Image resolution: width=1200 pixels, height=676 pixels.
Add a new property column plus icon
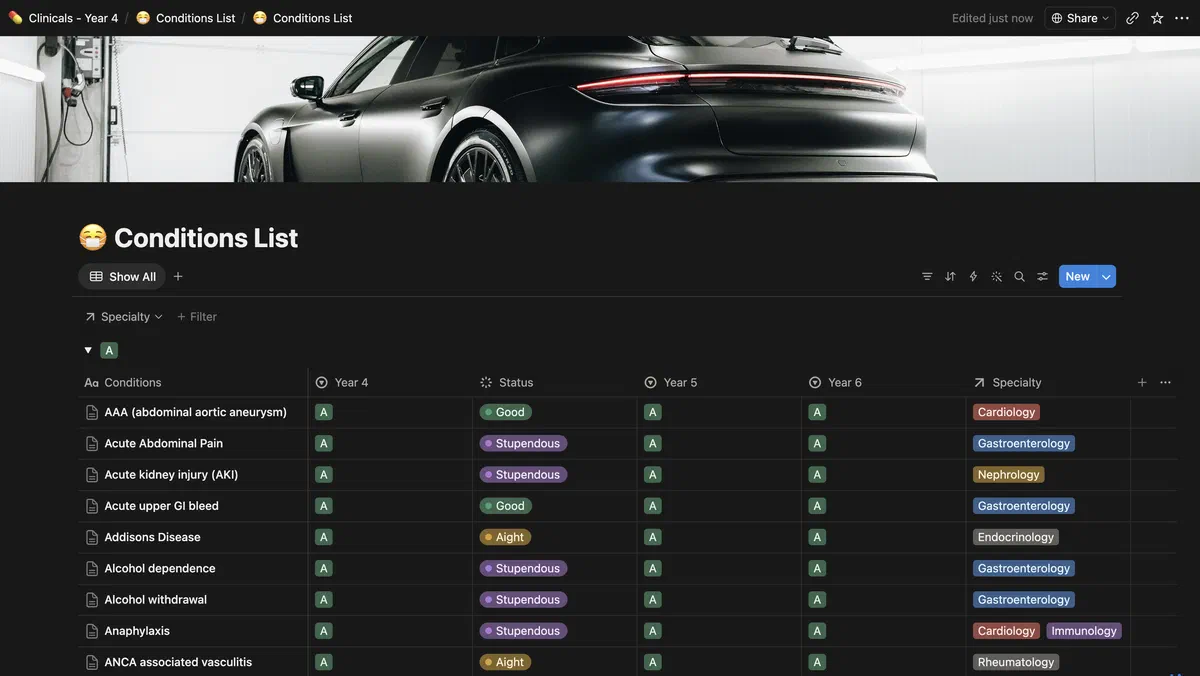1142,382
